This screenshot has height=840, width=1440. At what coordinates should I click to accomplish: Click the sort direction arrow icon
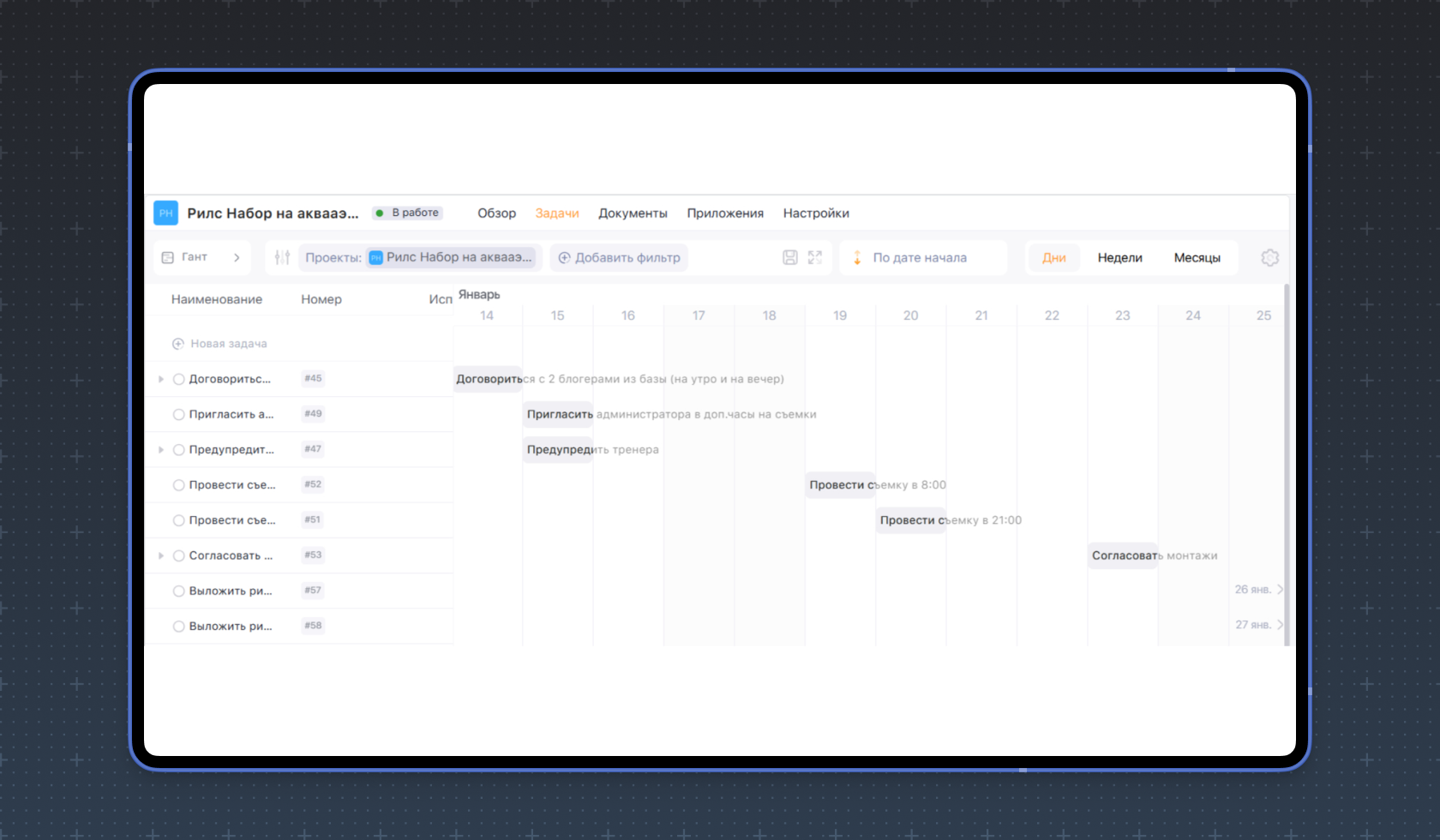(x=856, y=257)
